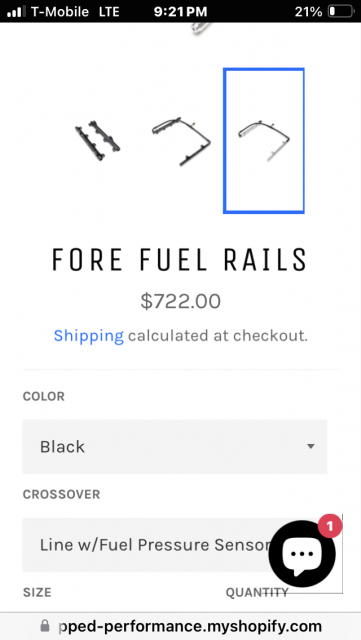
Task: Tap the cellular signal bars icon
Action: [16, 11]
